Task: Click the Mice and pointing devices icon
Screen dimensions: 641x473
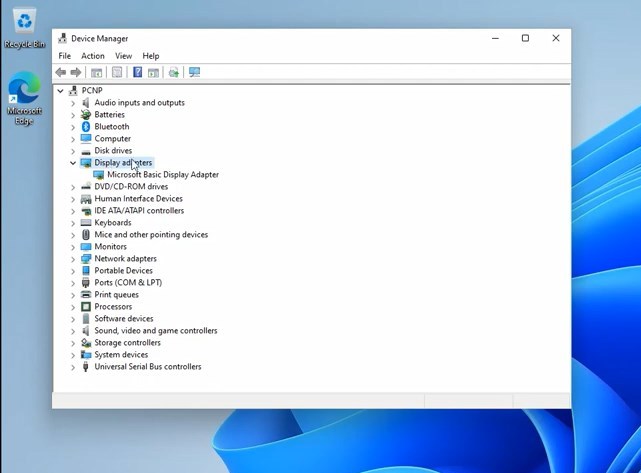Action: (86, 235)
